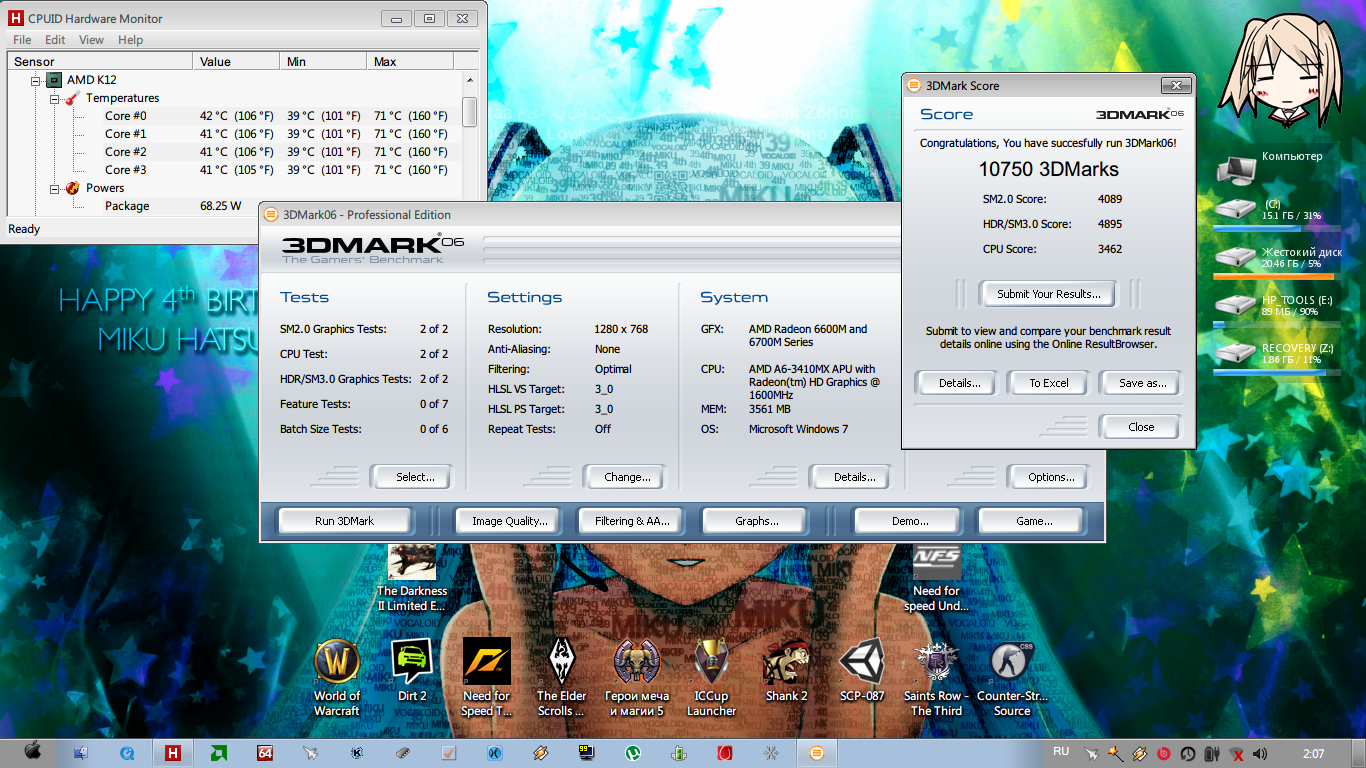This screenshot has height=768, width=1366.
Task: Open uTorrent from the taskbar
Action: [x=633, y=753]
